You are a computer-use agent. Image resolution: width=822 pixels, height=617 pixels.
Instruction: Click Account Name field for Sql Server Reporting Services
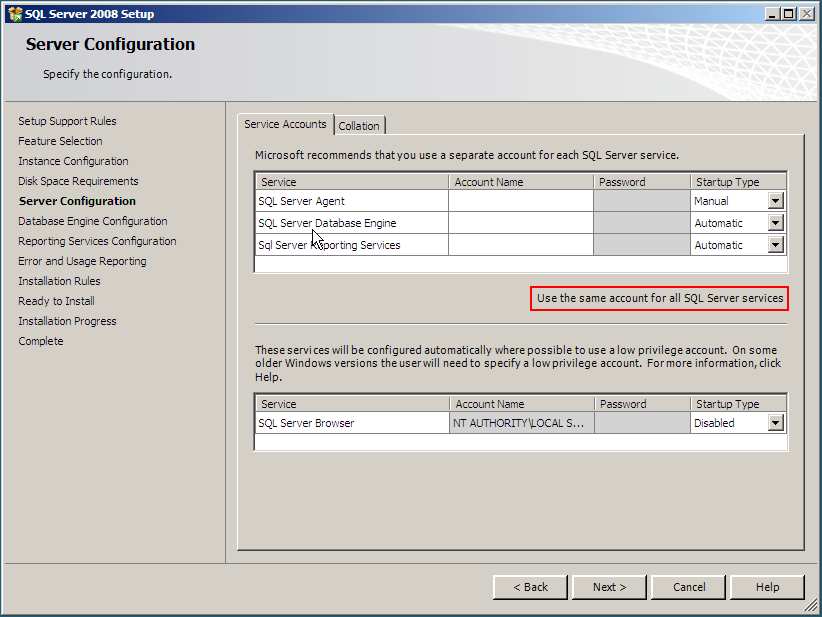tap(521, 245)
